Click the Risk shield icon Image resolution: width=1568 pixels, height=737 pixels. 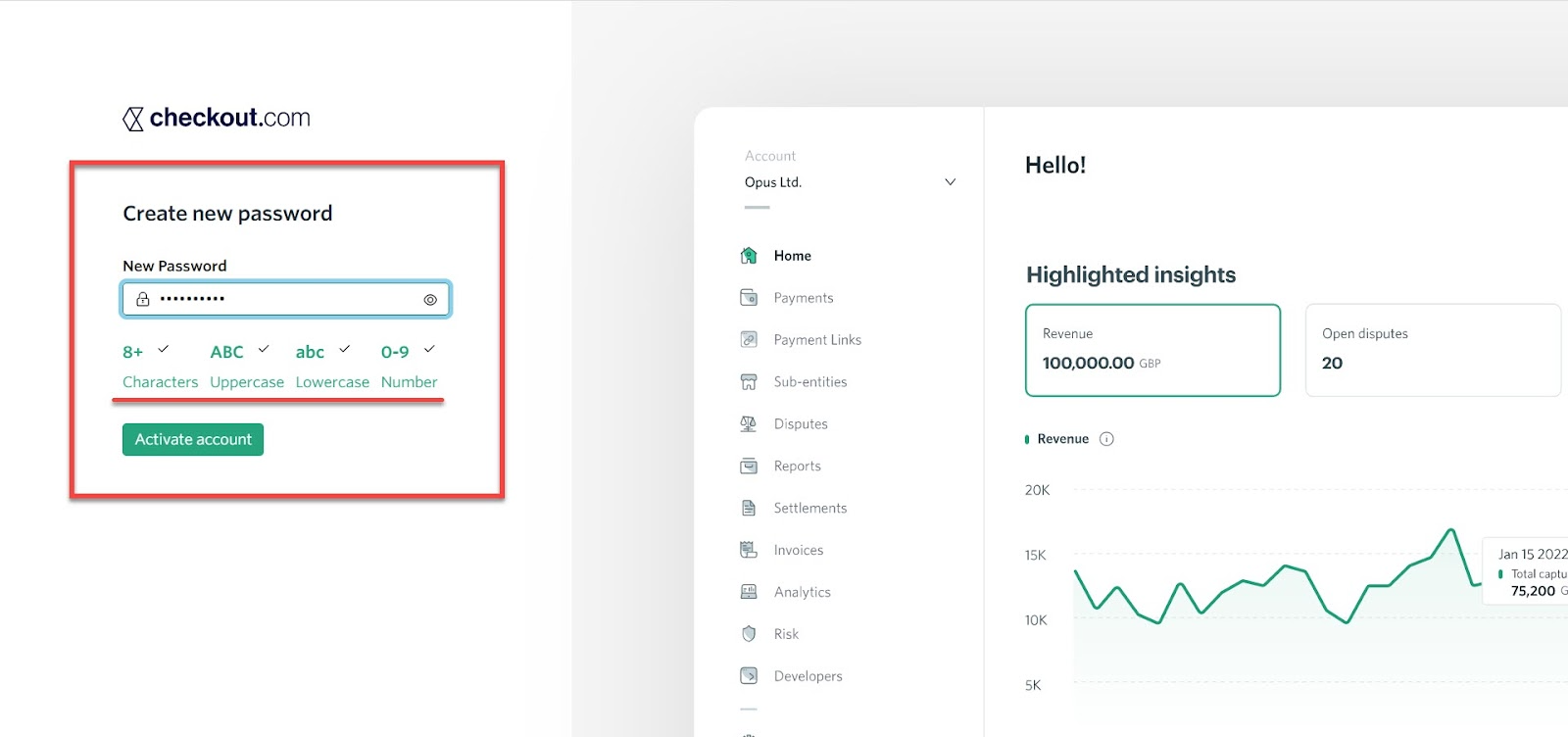point(749,634)
